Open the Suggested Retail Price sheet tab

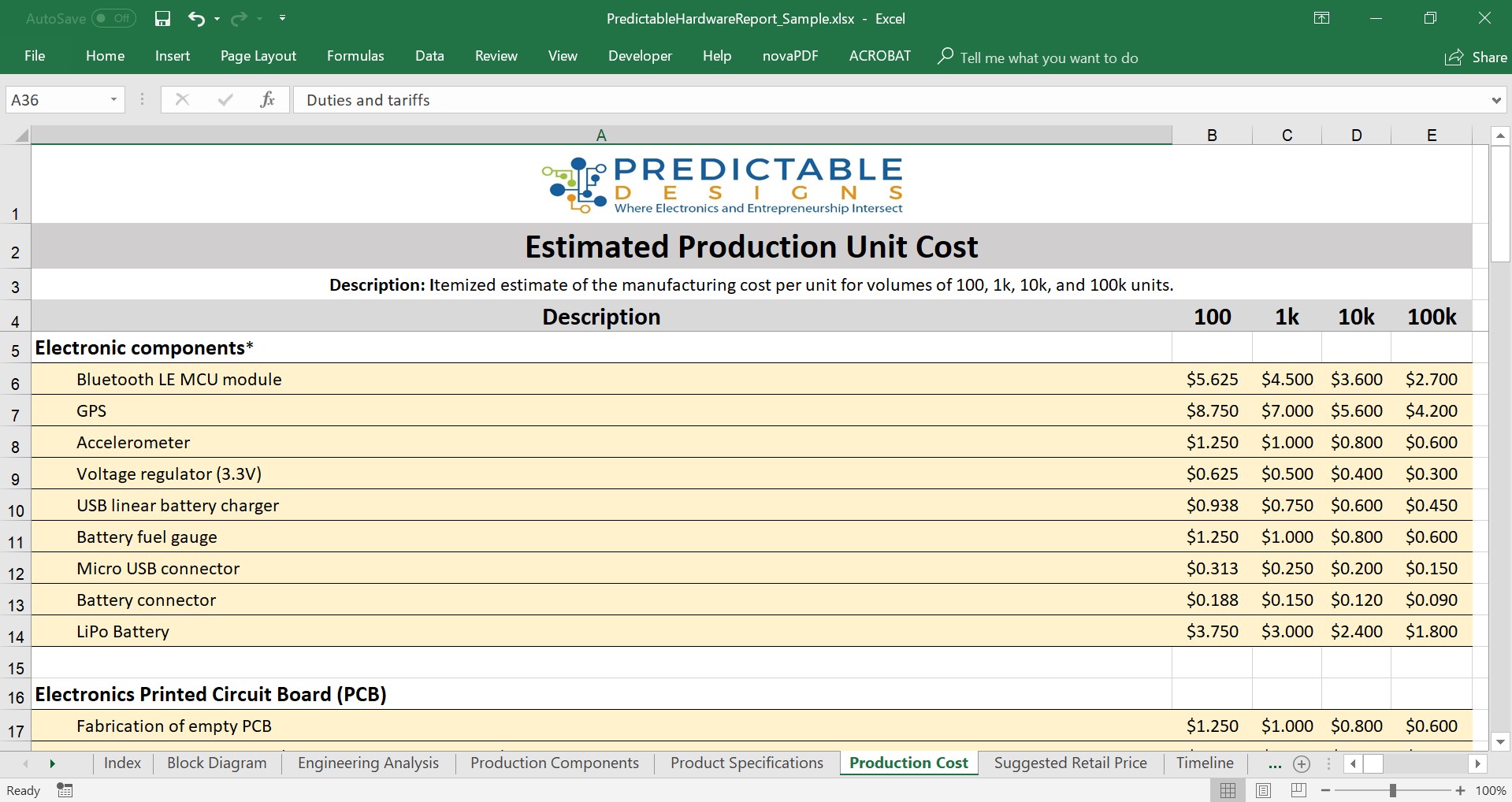coord(1069,763)
